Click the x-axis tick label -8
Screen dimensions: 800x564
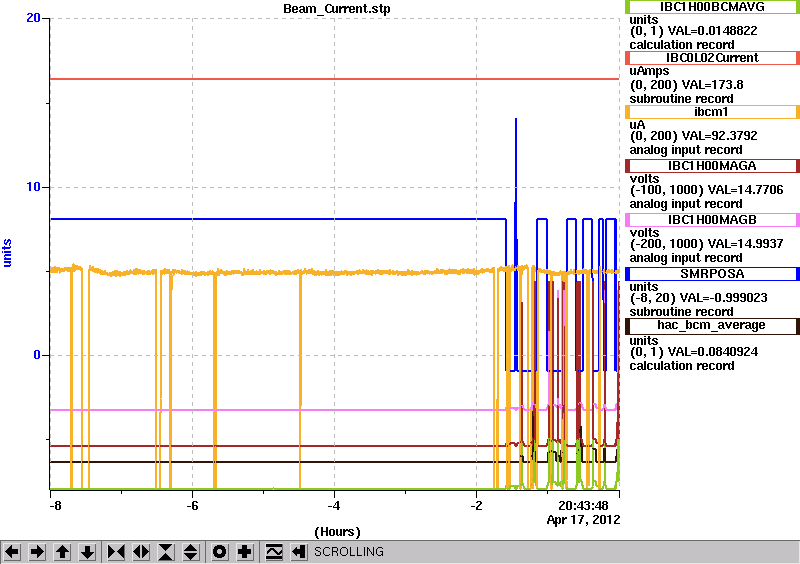(55, 506)
